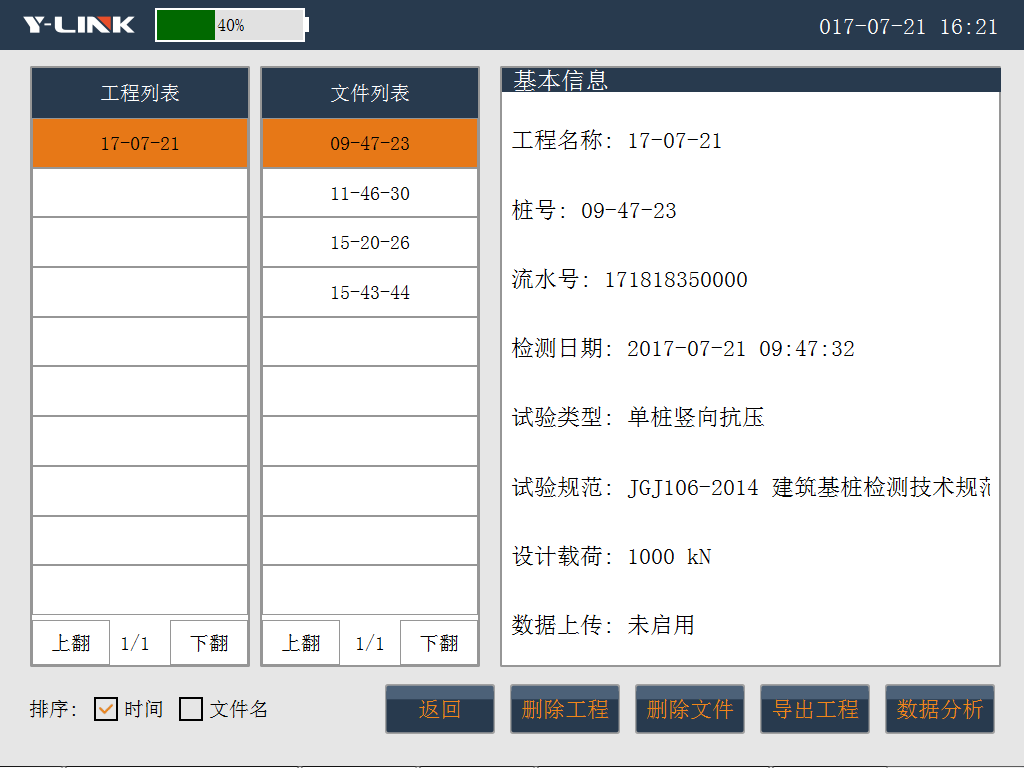Image resolution: width=1024 pixels, height=768 pixels.
Task: Click the 删除文件 button
Action: coord(690,709)
